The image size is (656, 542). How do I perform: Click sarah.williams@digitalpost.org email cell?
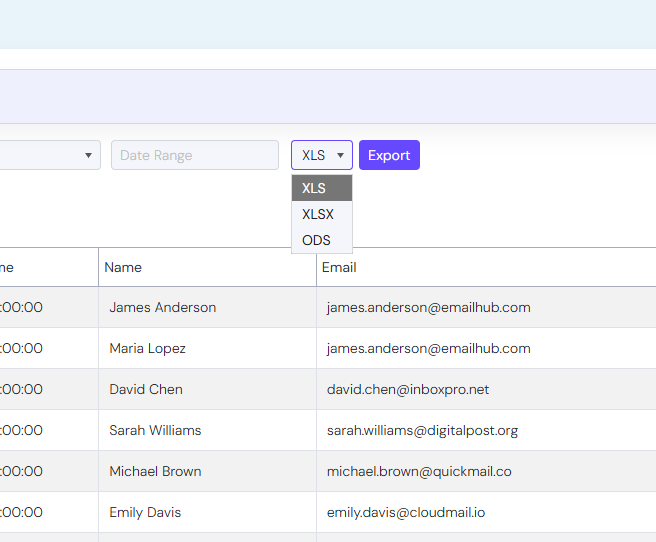point(486,430)
